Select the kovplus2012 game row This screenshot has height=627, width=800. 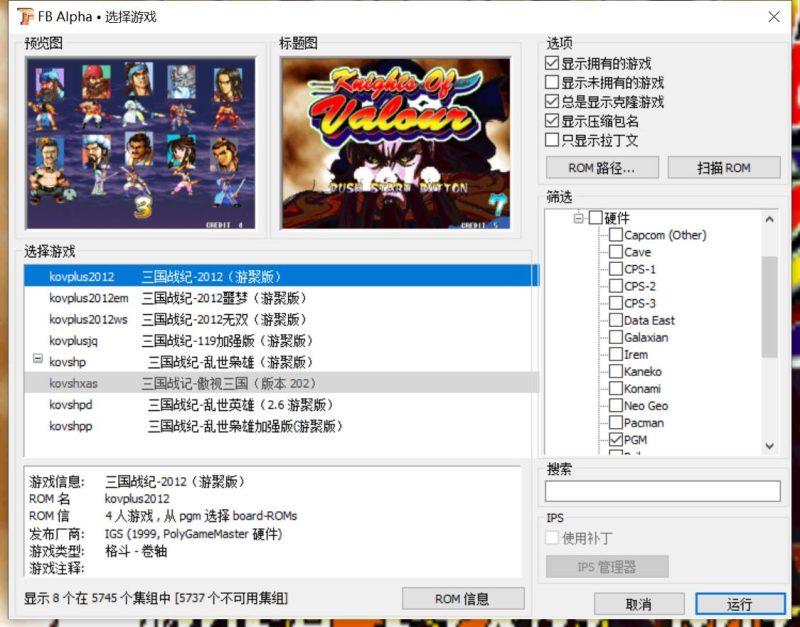(x=280, y=277)
